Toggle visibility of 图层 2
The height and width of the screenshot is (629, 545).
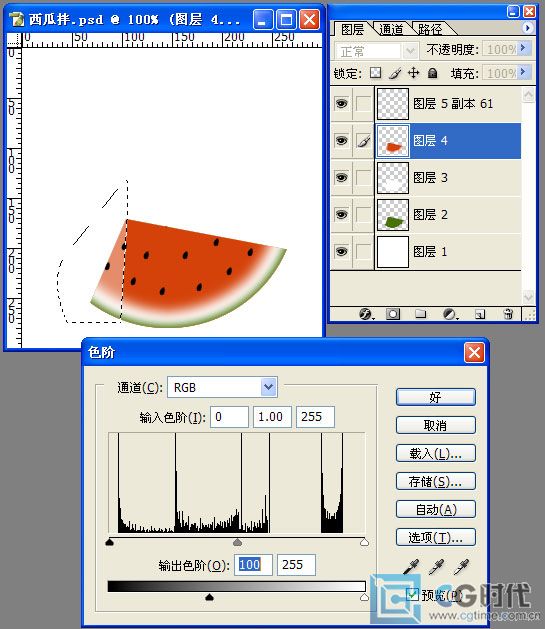[341, 214]
